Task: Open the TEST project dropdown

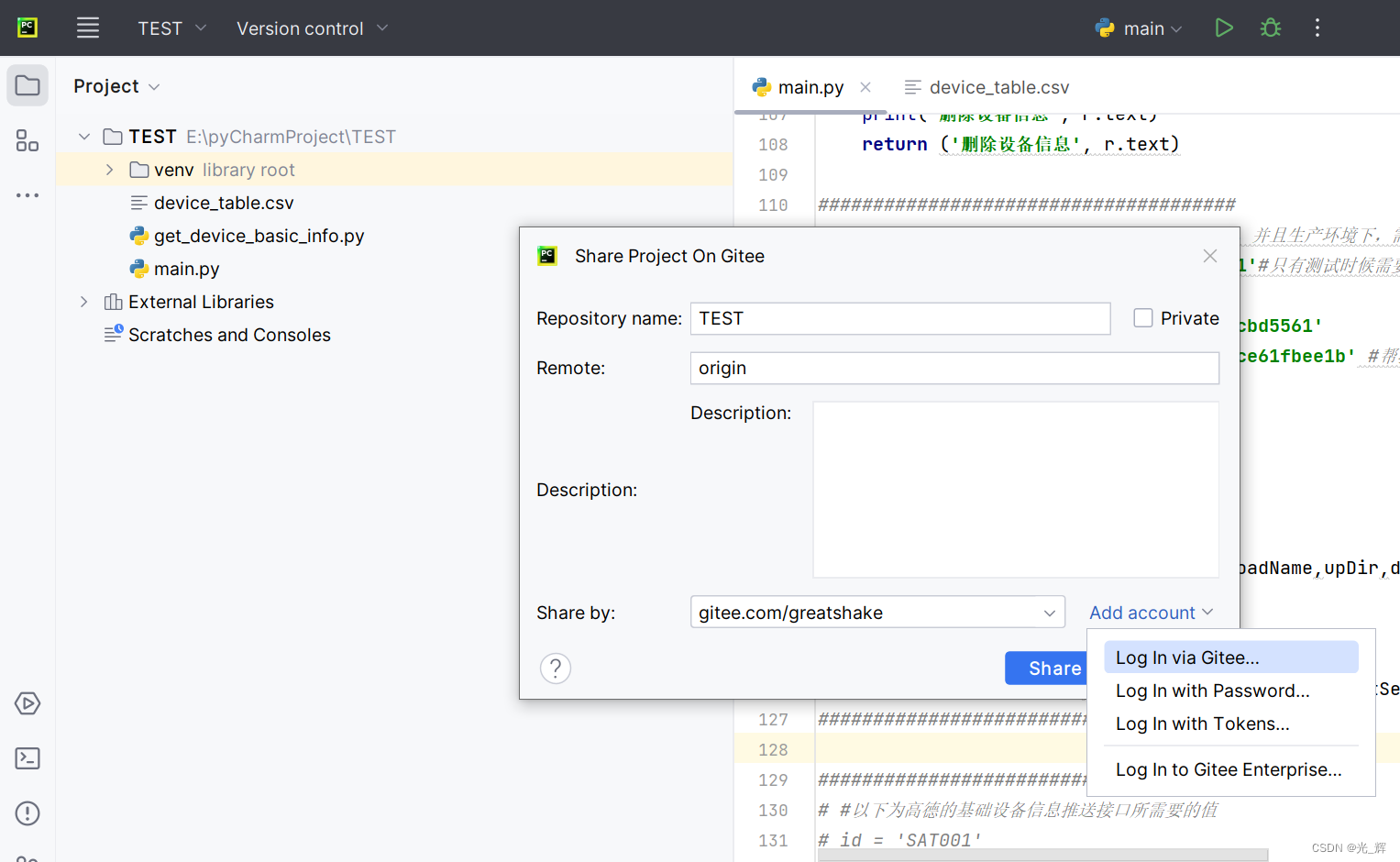Action: click(171, 28)
